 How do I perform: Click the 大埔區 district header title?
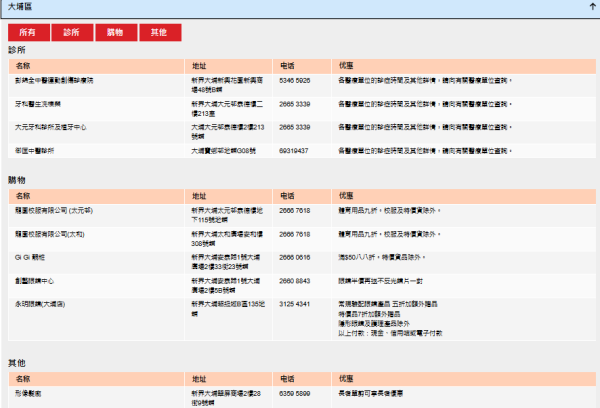[20, 7]
